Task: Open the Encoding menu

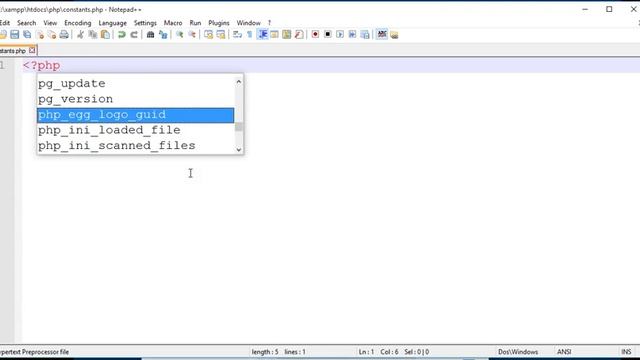Action: click(78, 23)
